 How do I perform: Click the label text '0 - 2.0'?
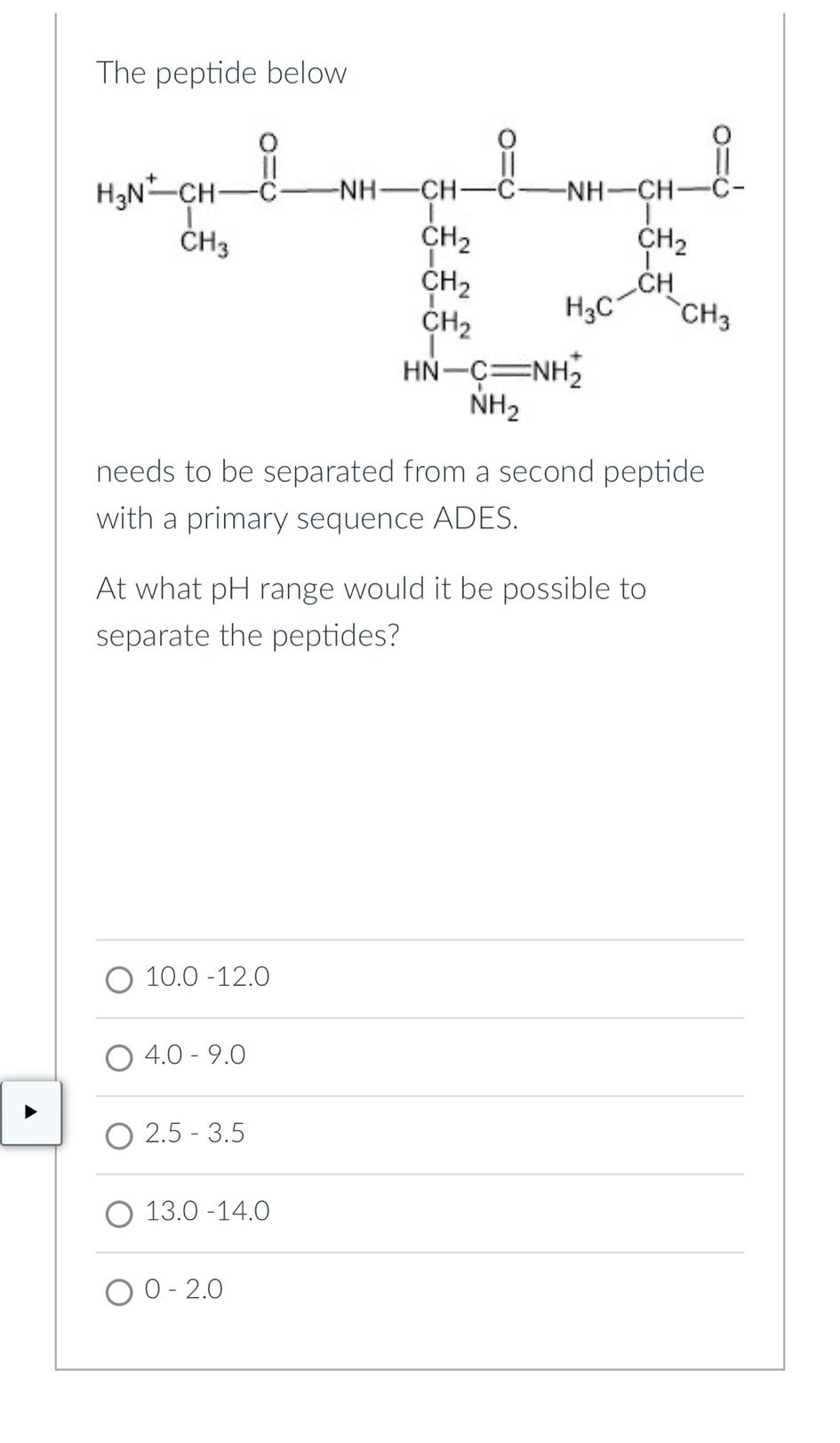tap(183, 1288)
